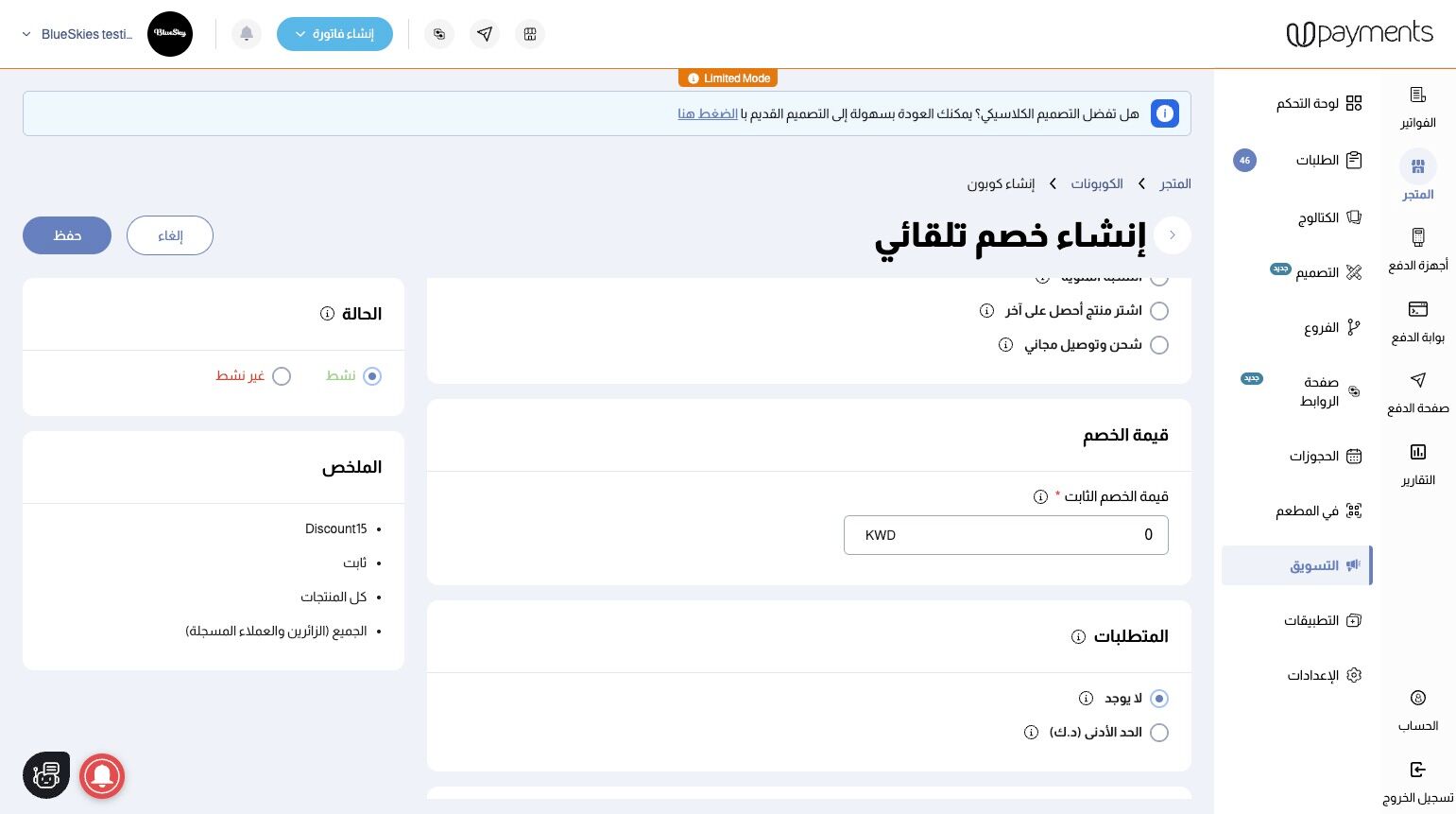
Task: Open بوابة الدفع payment gateway icon
Action: [x=1418, y=321]
